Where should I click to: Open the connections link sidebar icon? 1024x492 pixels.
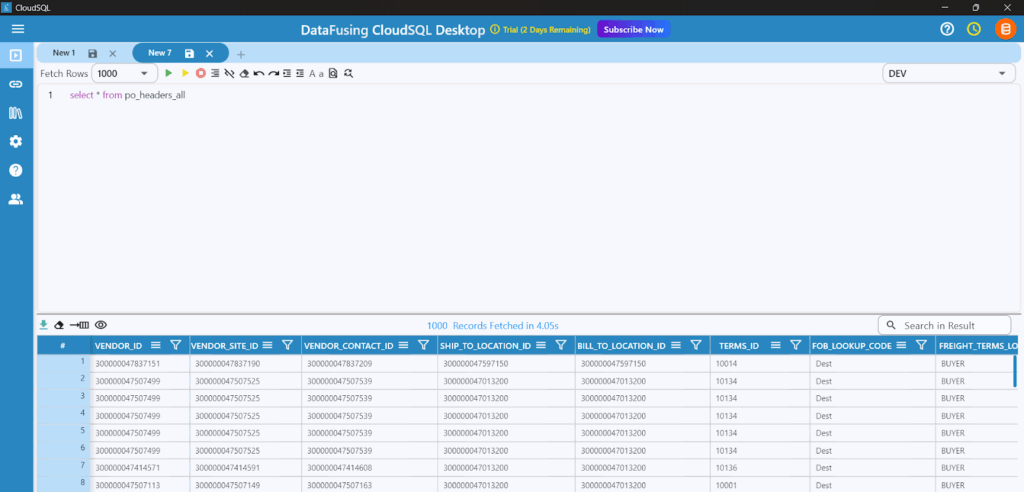16,84
